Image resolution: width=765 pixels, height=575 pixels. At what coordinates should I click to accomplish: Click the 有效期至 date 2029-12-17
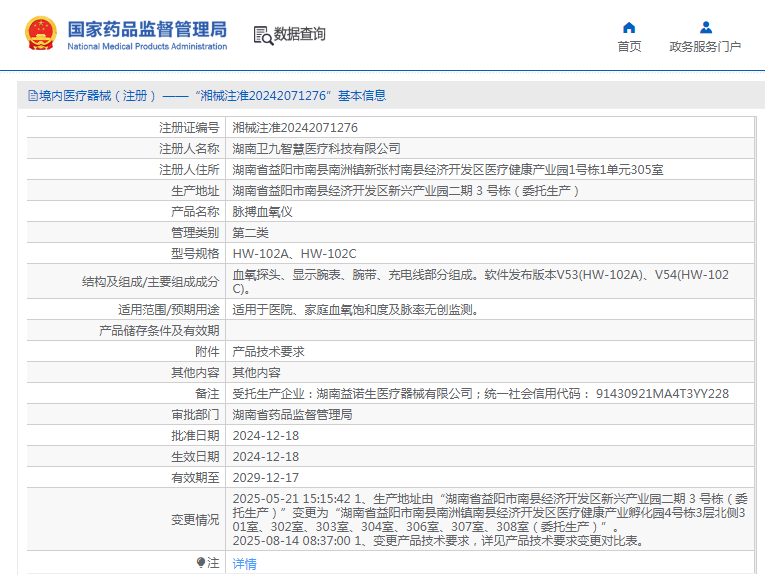pyautogui.click(x=265, y=478)
